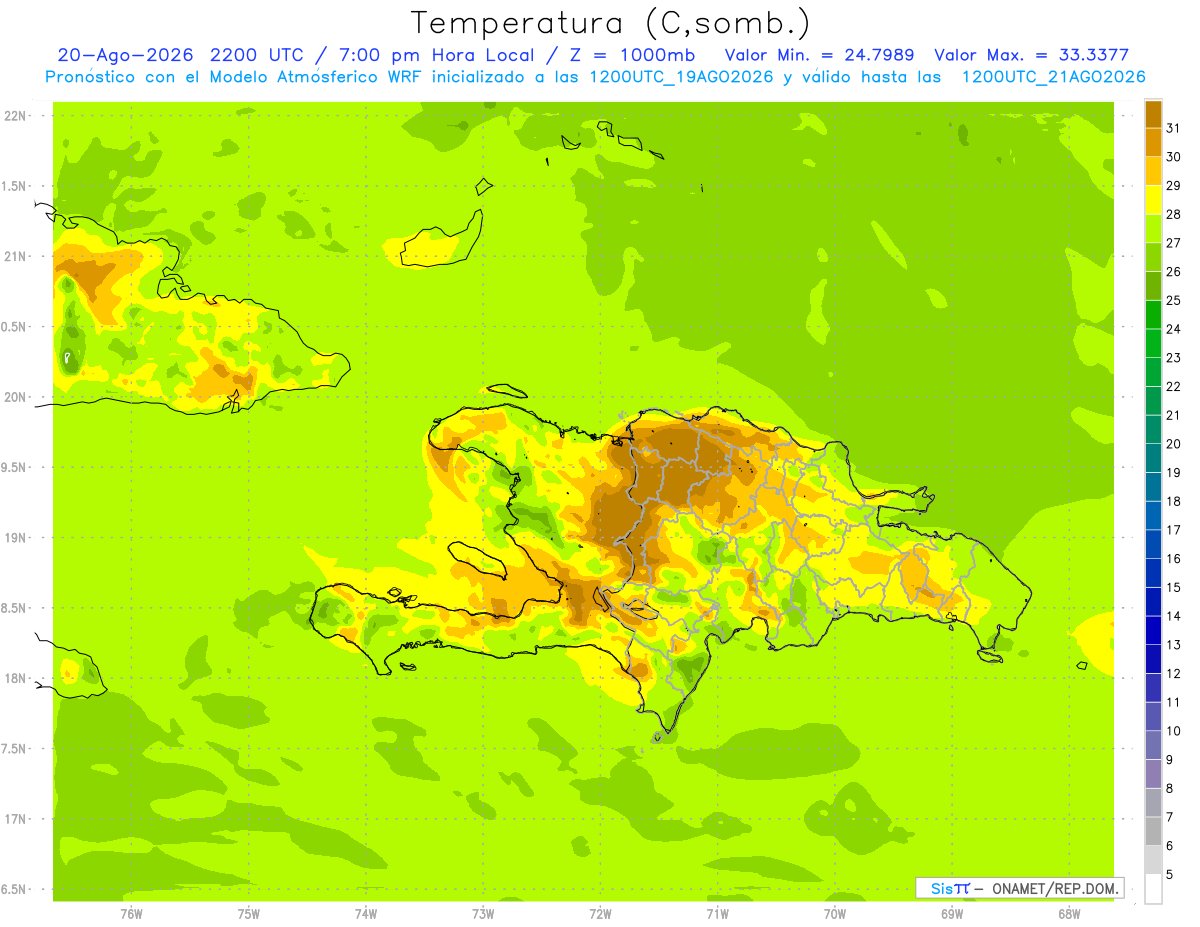Click the legend value "31"

pyautogui.click(x=1173, y=129)
